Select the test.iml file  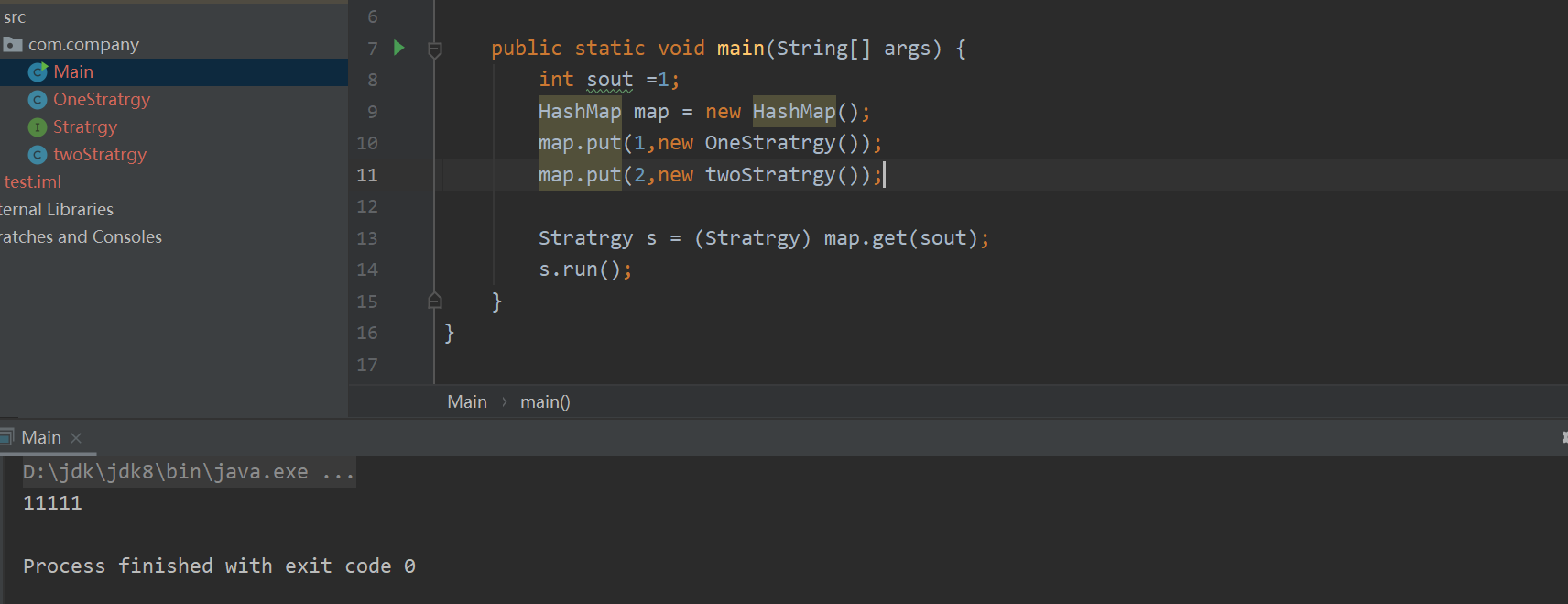click(32, 181)
